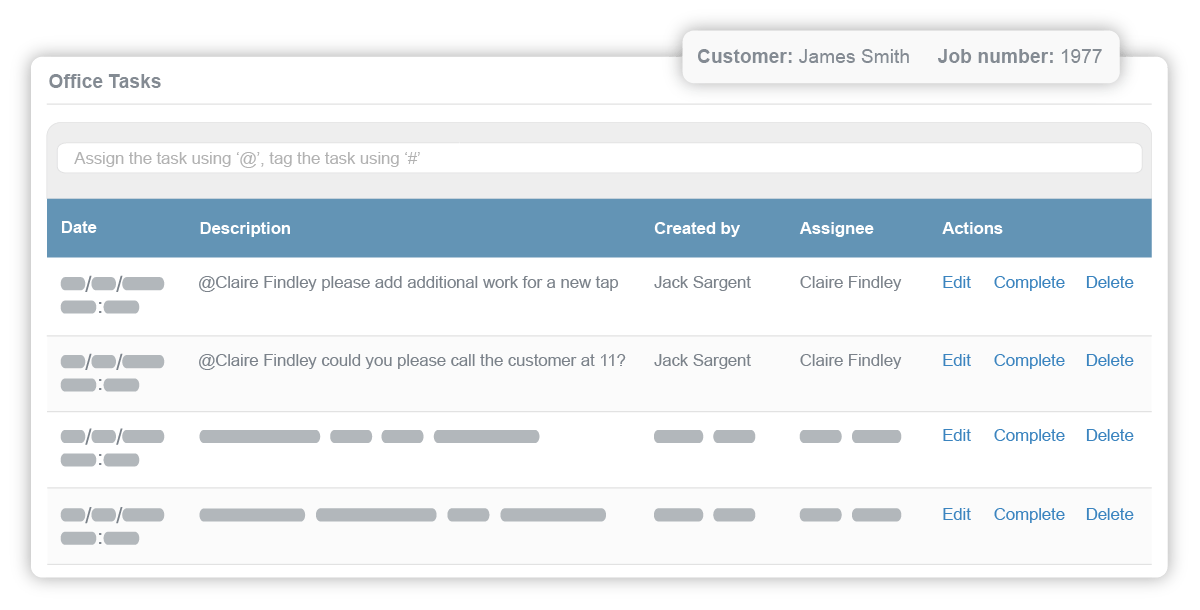Edit the last task in the table
This screenshot has width=1200, height=610.
point(956,514)
